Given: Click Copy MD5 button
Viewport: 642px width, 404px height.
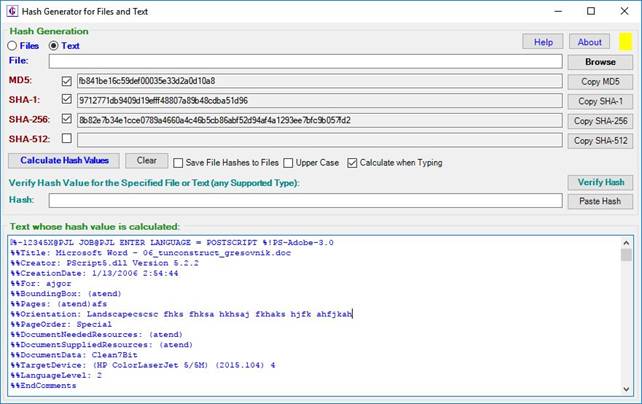Looking at the screenshot, I should (x=600, y=81).
